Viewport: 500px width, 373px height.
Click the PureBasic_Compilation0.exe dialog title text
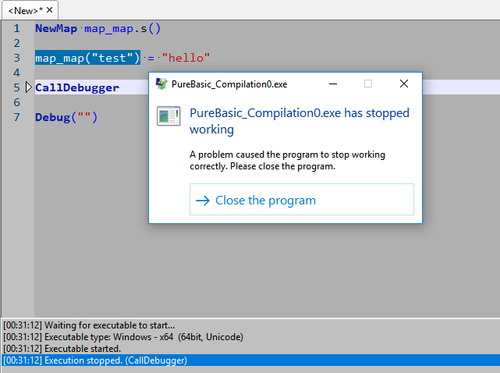coord(229,84)
